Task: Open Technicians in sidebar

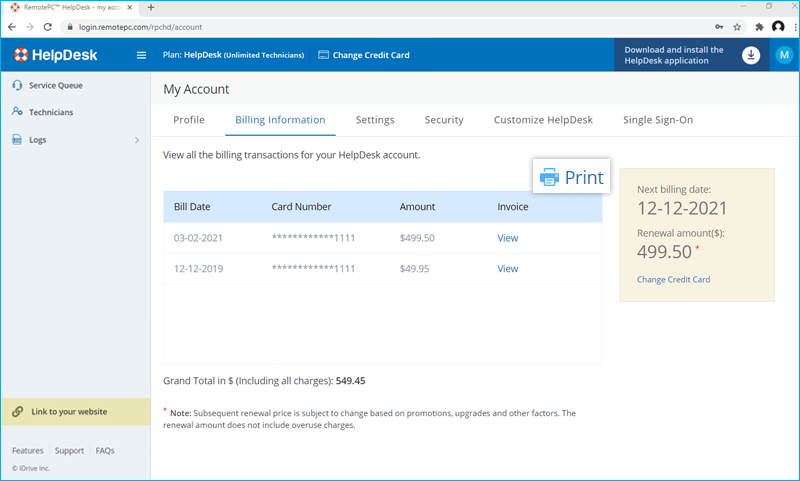Action: [50, 112]
